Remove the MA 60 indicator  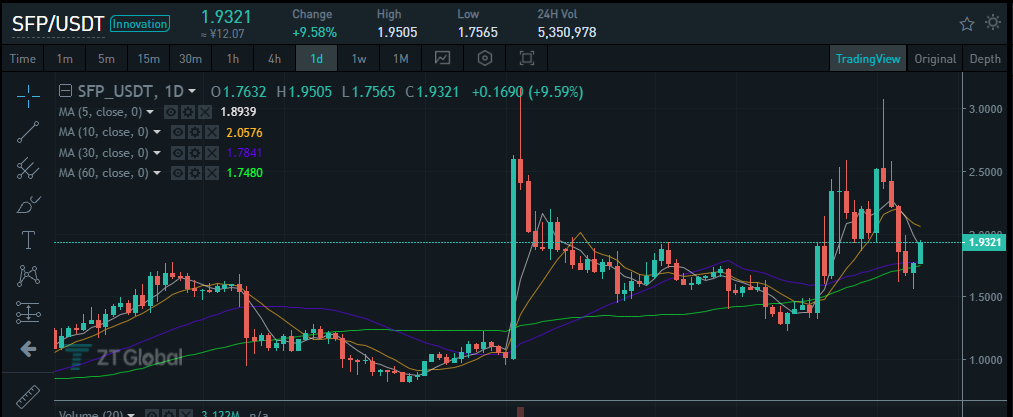pyautogui.click(x=211, y=173)
